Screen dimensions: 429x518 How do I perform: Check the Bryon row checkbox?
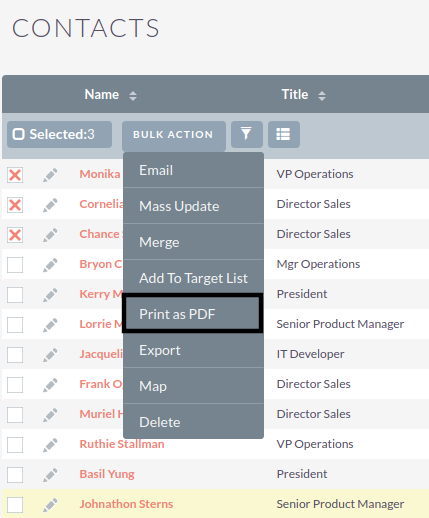[15, 265]
